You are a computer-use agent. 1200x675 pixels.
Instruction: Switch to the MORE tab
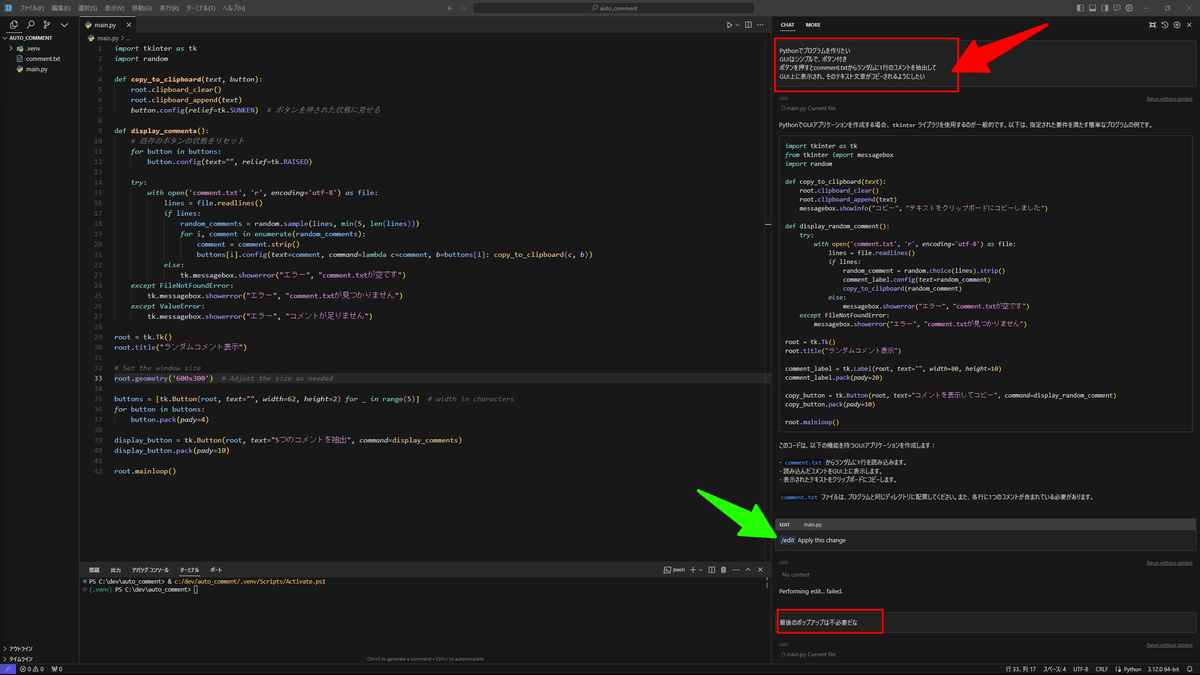813,25
